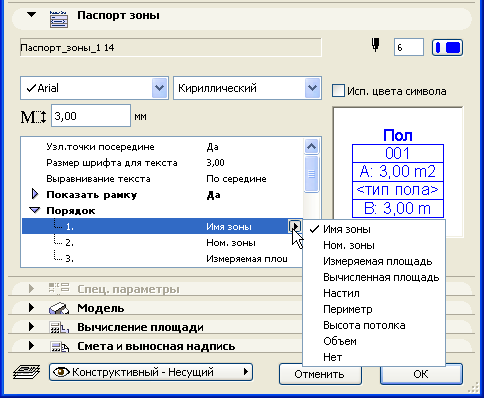The height and width of the screenshot is (398, 484).
Task: Collapse the Паспорт зоны panel
Action: (31, 15)
